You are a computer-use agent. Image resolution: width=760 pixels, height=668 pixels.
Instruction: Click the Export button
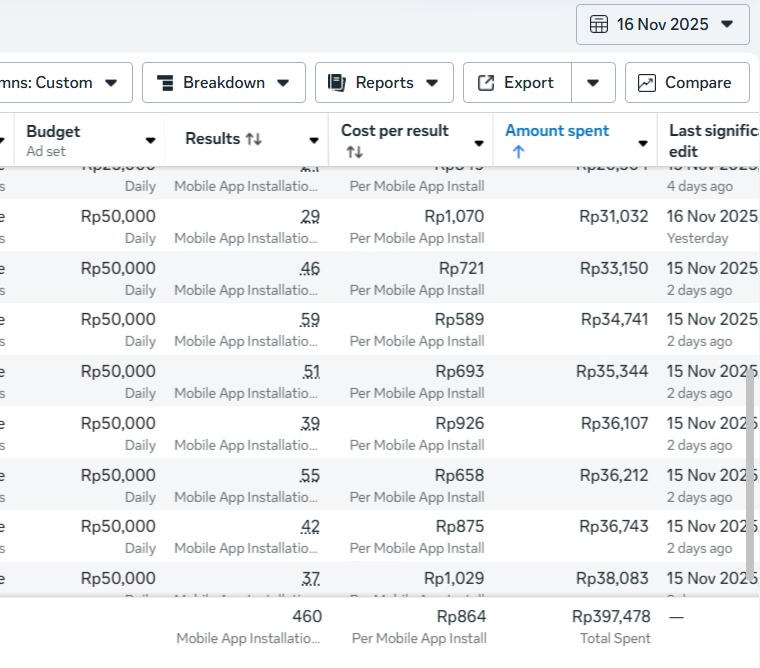click(517, 83)
